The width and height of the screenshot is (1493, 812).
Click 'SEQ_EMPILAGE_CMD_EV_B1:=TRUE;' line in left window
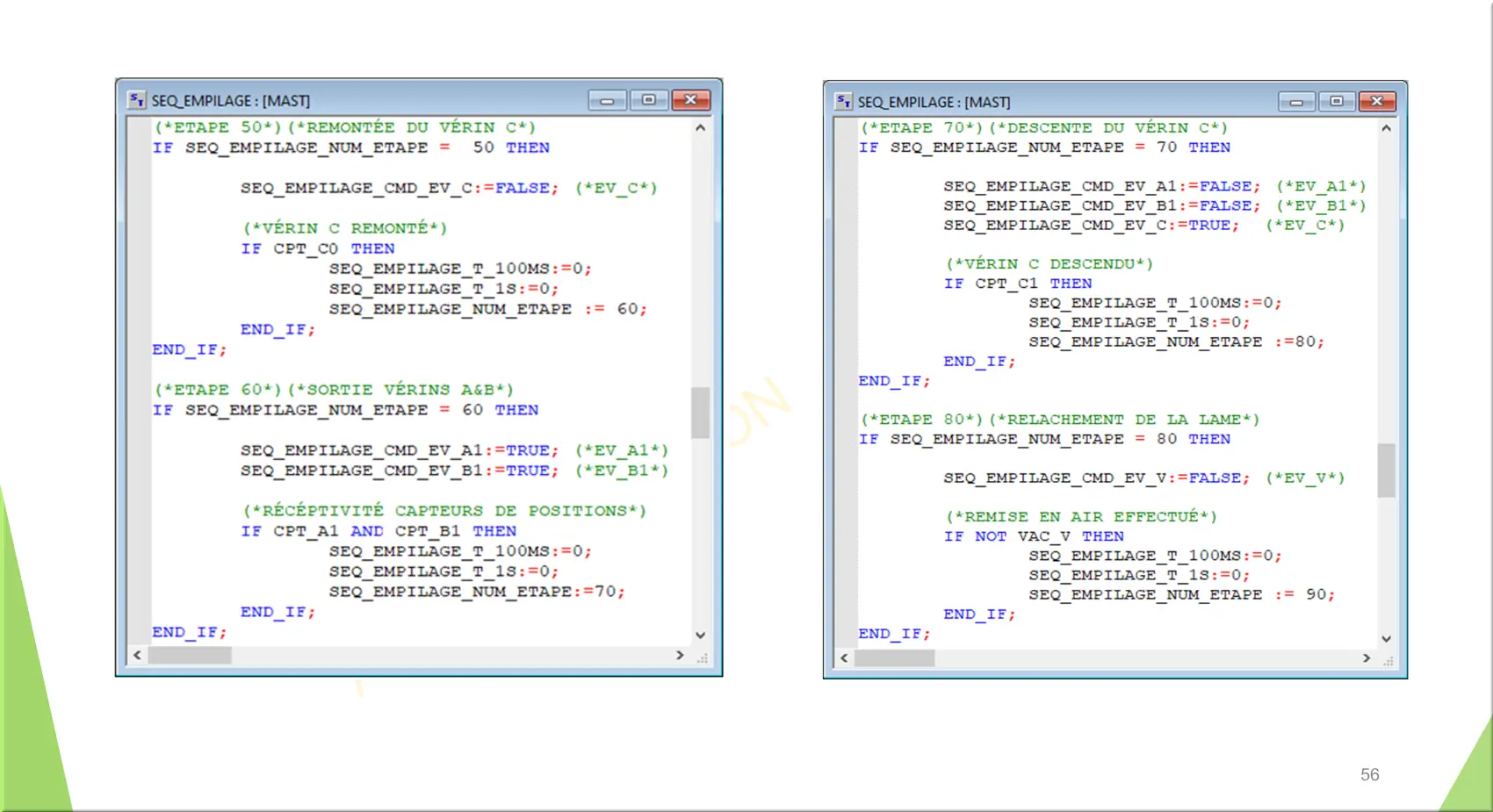coord(400,471)
